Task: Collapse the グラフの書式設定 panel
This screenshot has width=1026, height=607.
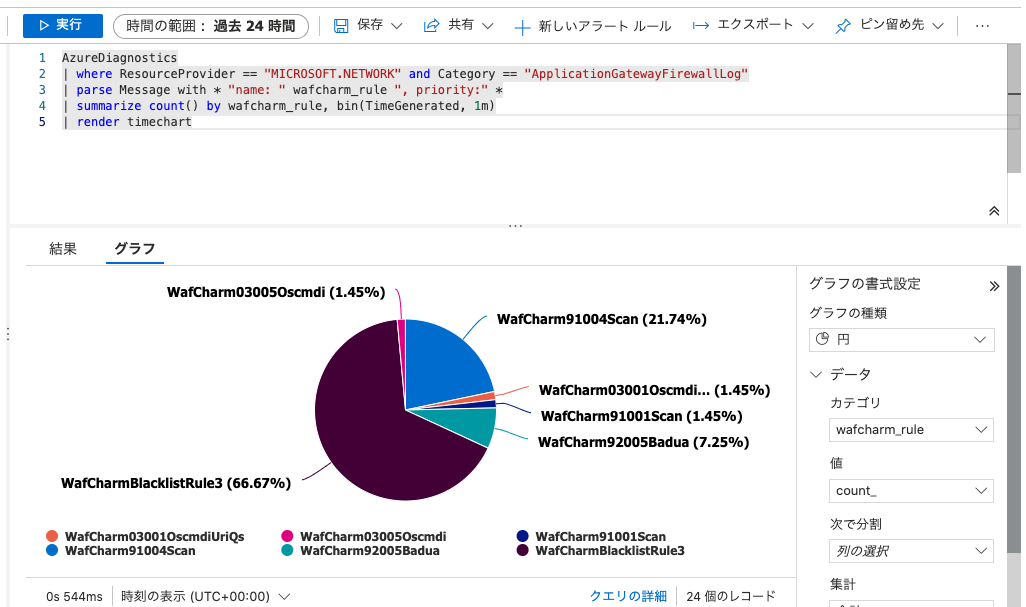Action: pos(994,286)
